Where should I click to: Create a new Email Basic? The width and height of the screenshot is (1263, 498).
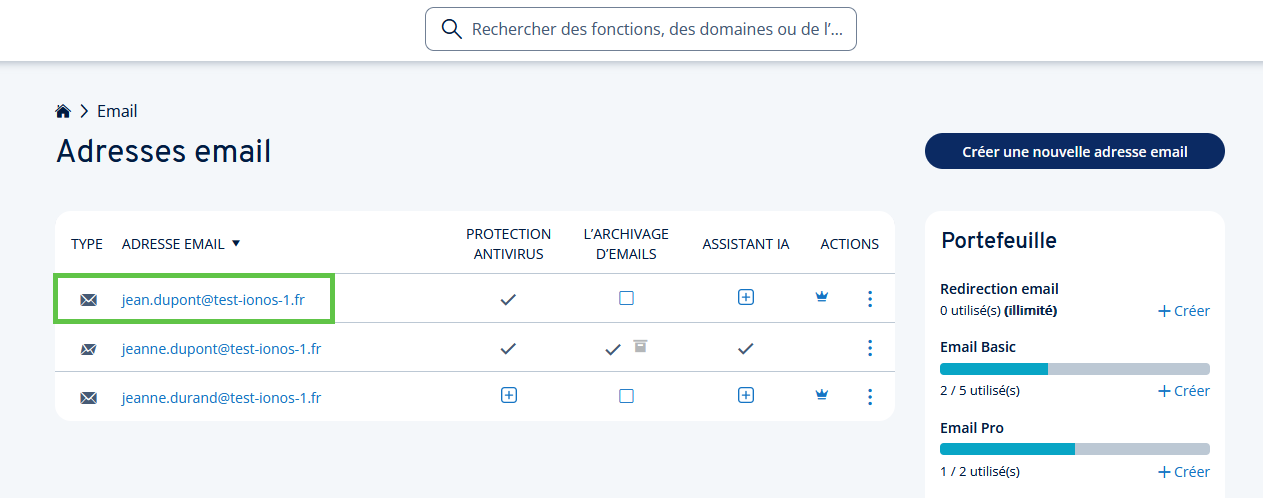1184,391
